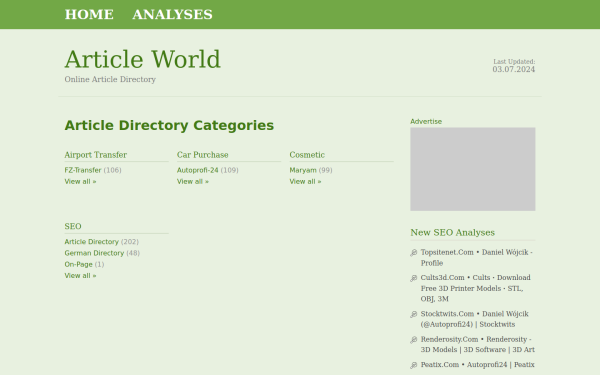This screenshot has height=375, width=600.
Task: Open the Article Directory subcategory
Action: point(91,241)
